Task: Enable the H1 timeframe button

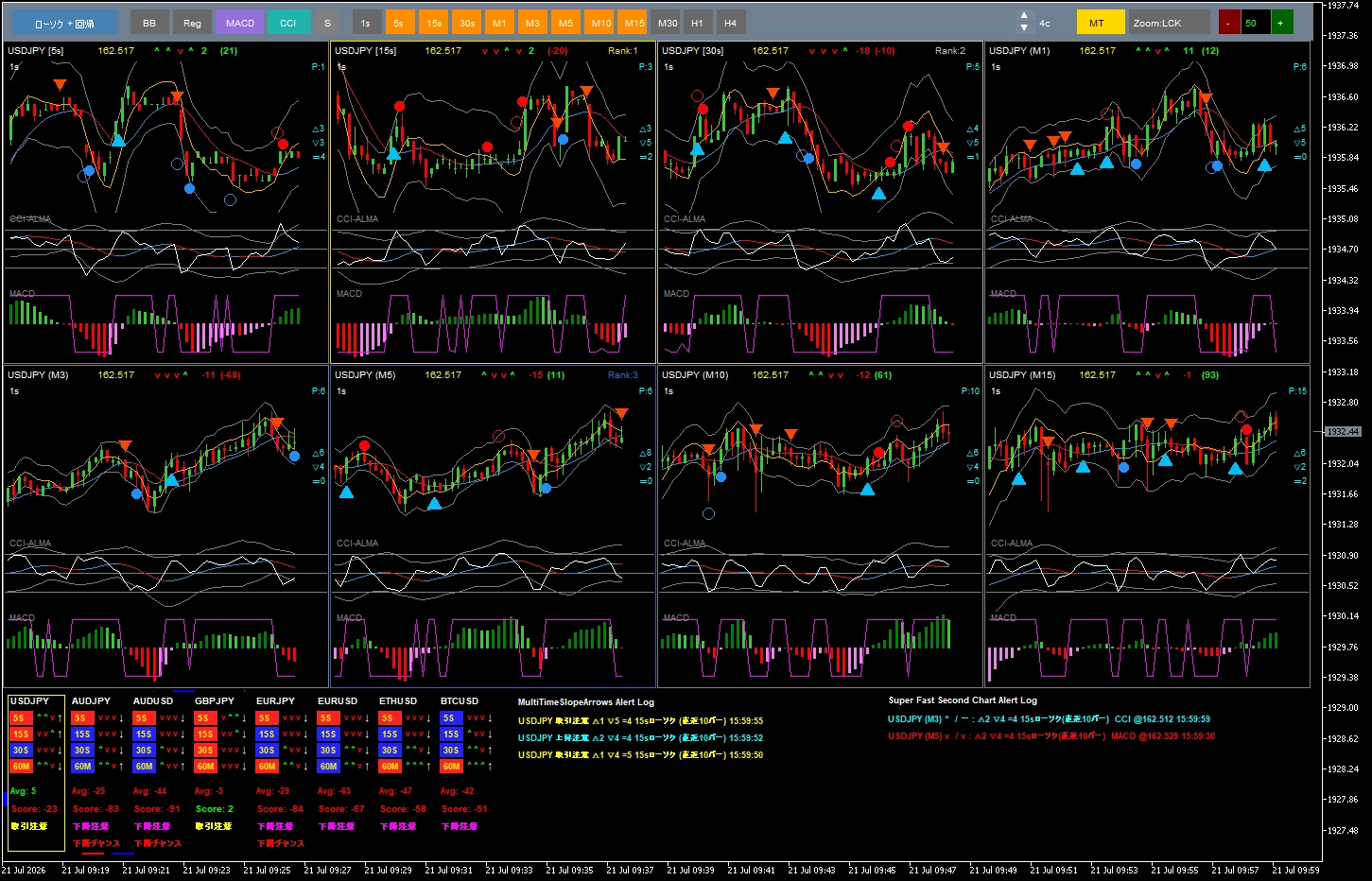Action: (697, 23)
